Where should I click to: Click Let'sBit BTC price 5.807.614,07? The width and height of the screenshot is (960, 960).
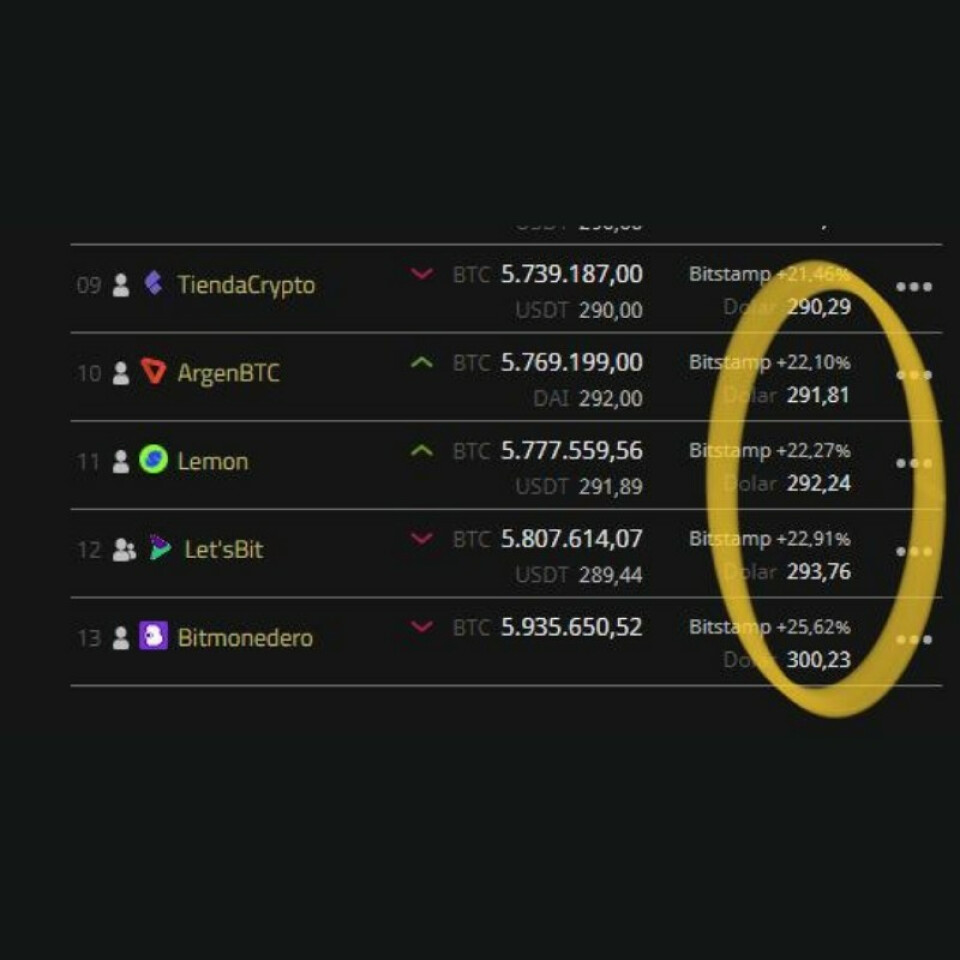click(571, 539)
